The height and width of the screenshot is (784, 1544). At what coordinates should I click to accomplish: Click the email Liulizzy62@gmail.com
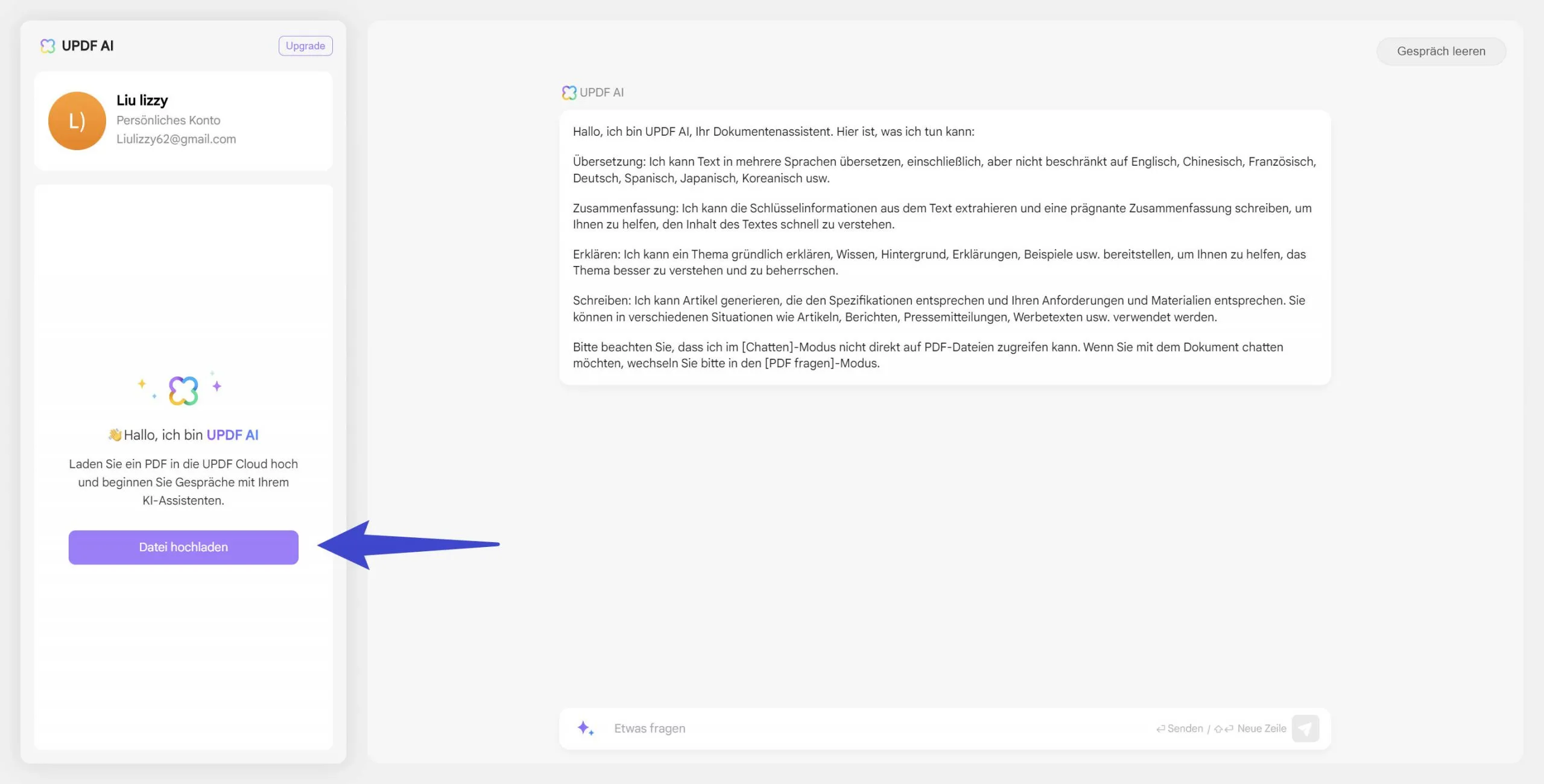(177, 139)
